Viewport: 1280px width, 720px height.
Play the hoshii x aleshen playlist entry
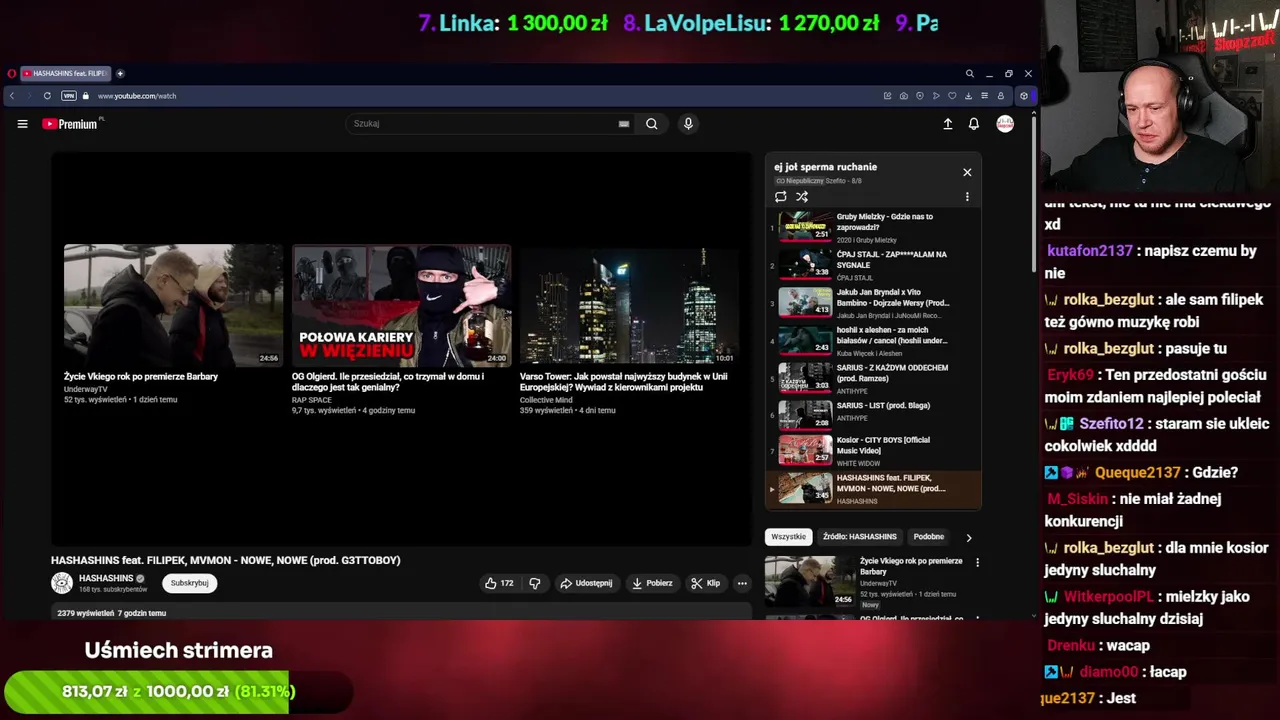pos(872,341)
